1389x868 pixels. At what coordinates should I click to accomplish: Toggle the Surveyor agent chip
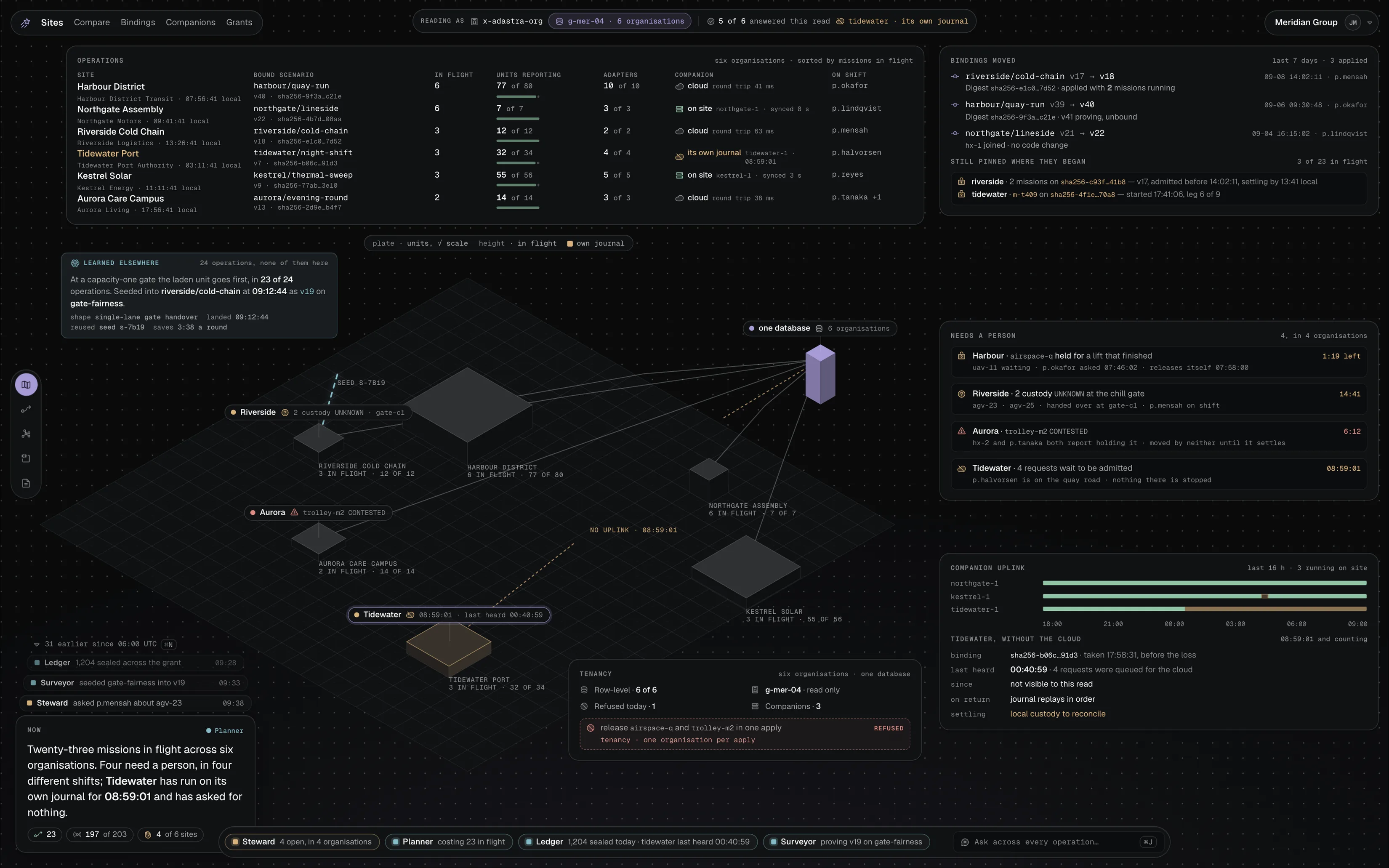846,842
